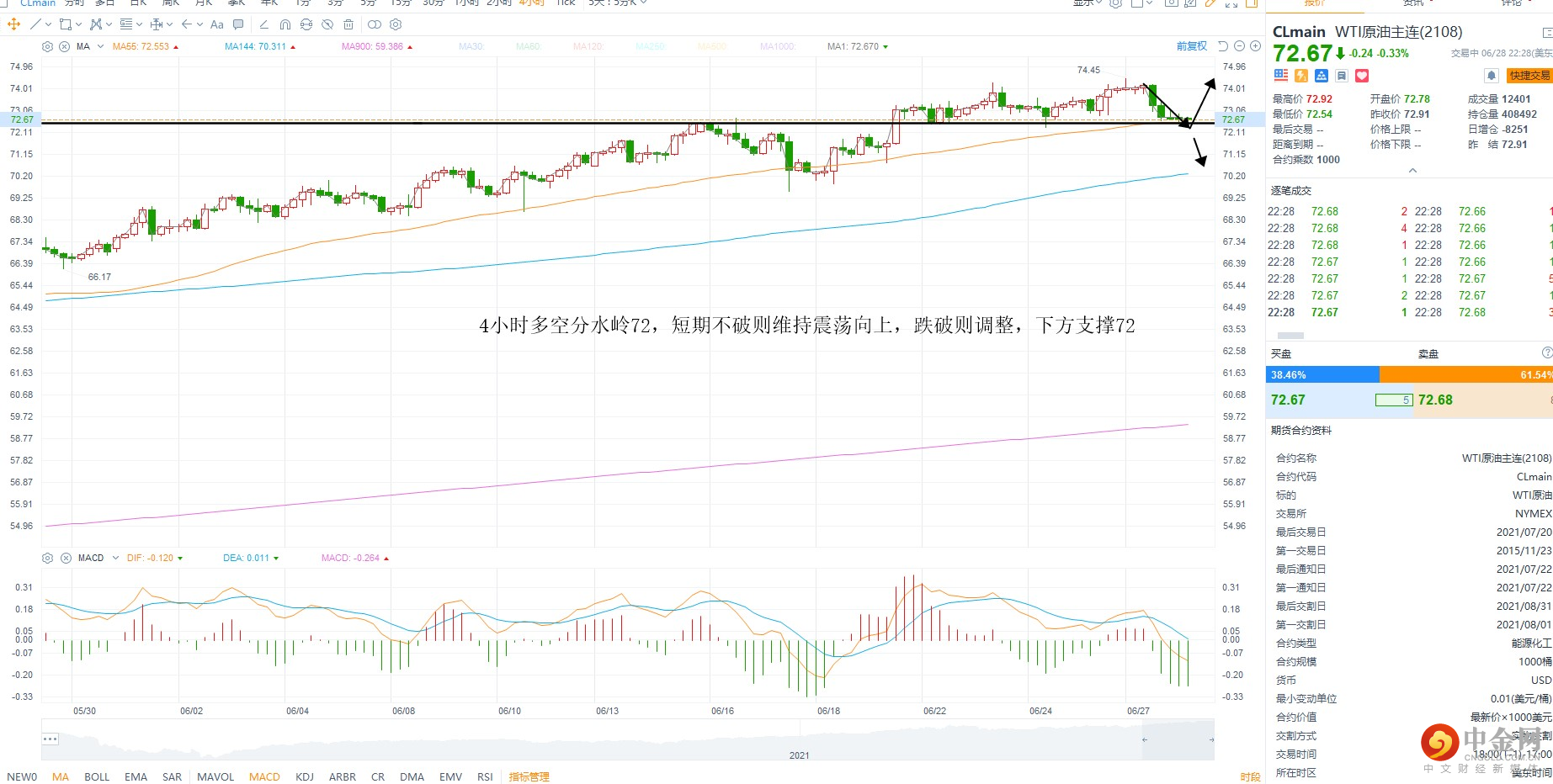
Task: Click the trash icon to delete drawings
Action: [348, 24]
